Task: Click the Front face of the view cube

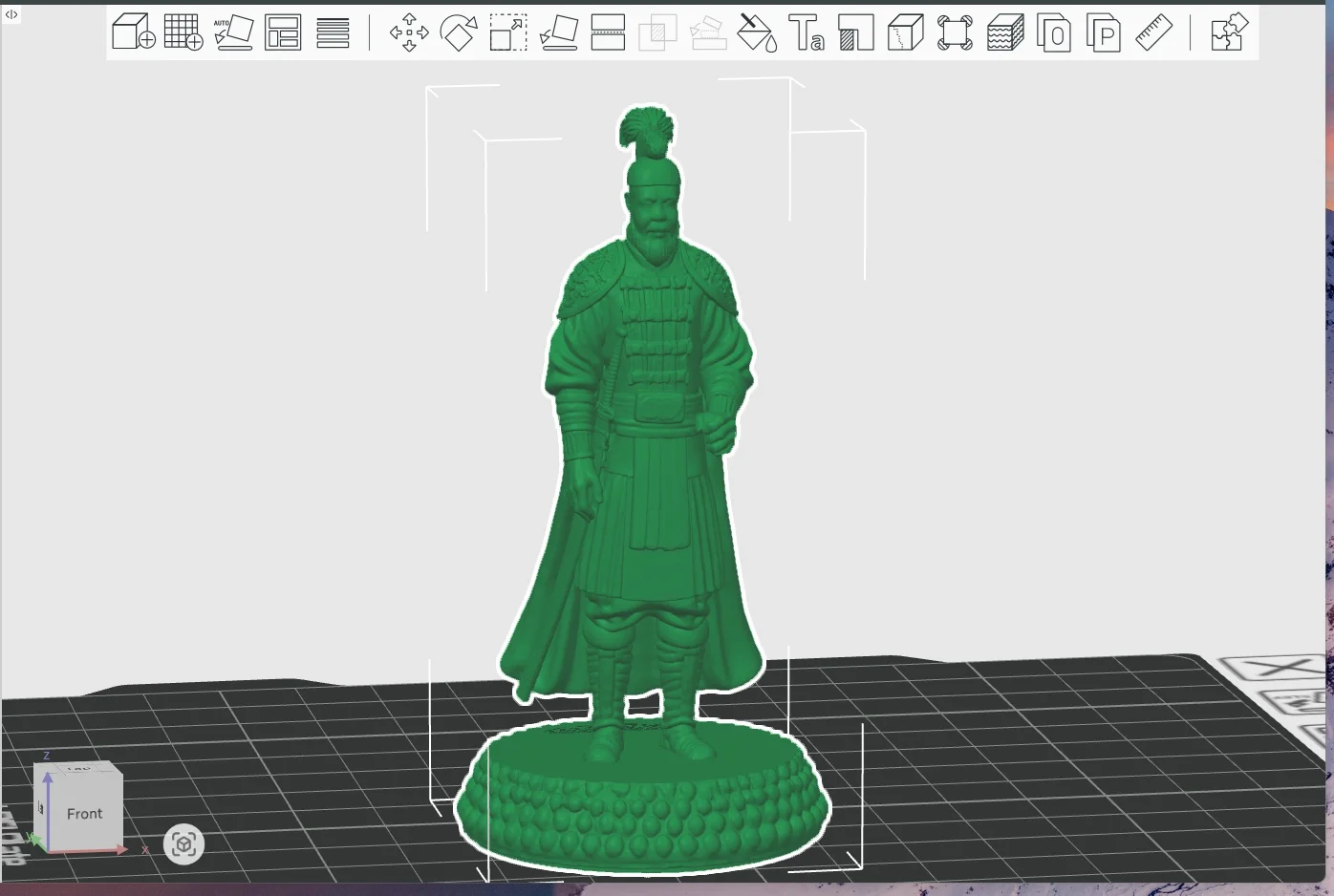Action: (84, 814)
